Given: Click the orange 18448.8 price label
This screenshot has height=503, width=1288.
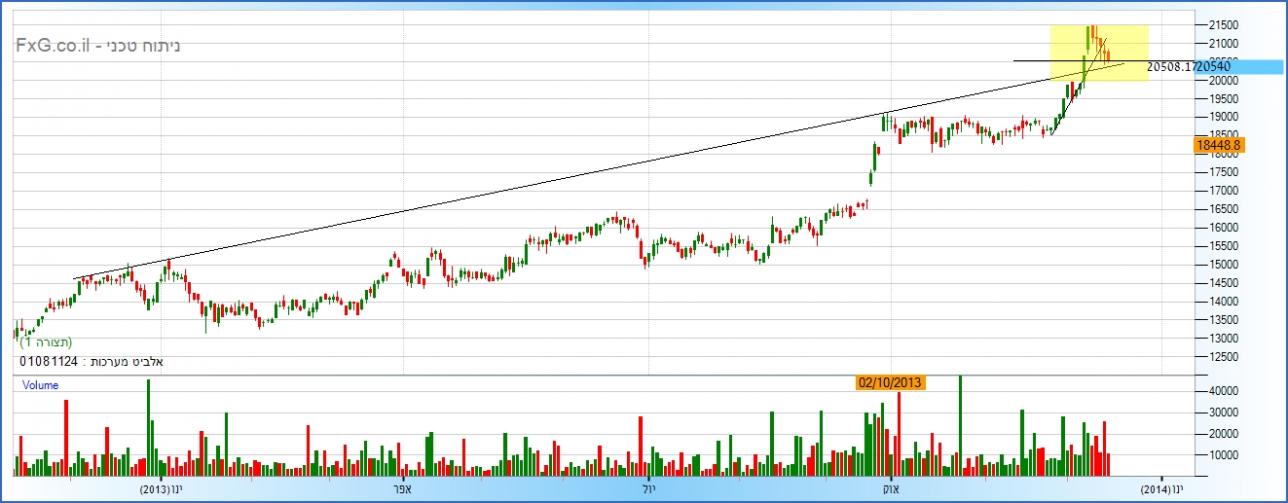Looking at the screenshot, I should click(x=1218, y=145).
